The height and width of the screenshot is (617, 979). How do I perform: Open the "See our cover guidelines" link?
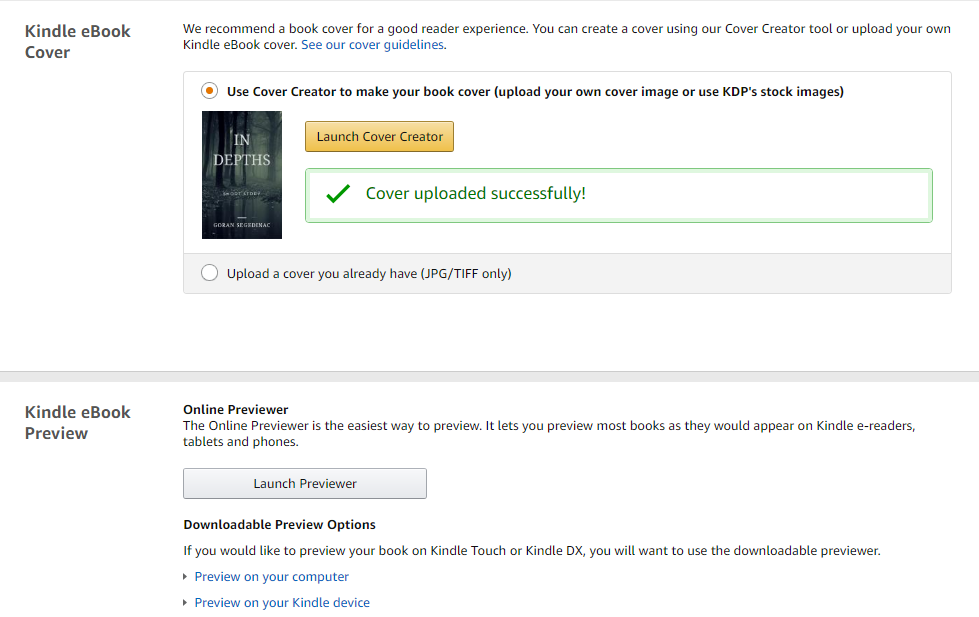click(373, 45)
